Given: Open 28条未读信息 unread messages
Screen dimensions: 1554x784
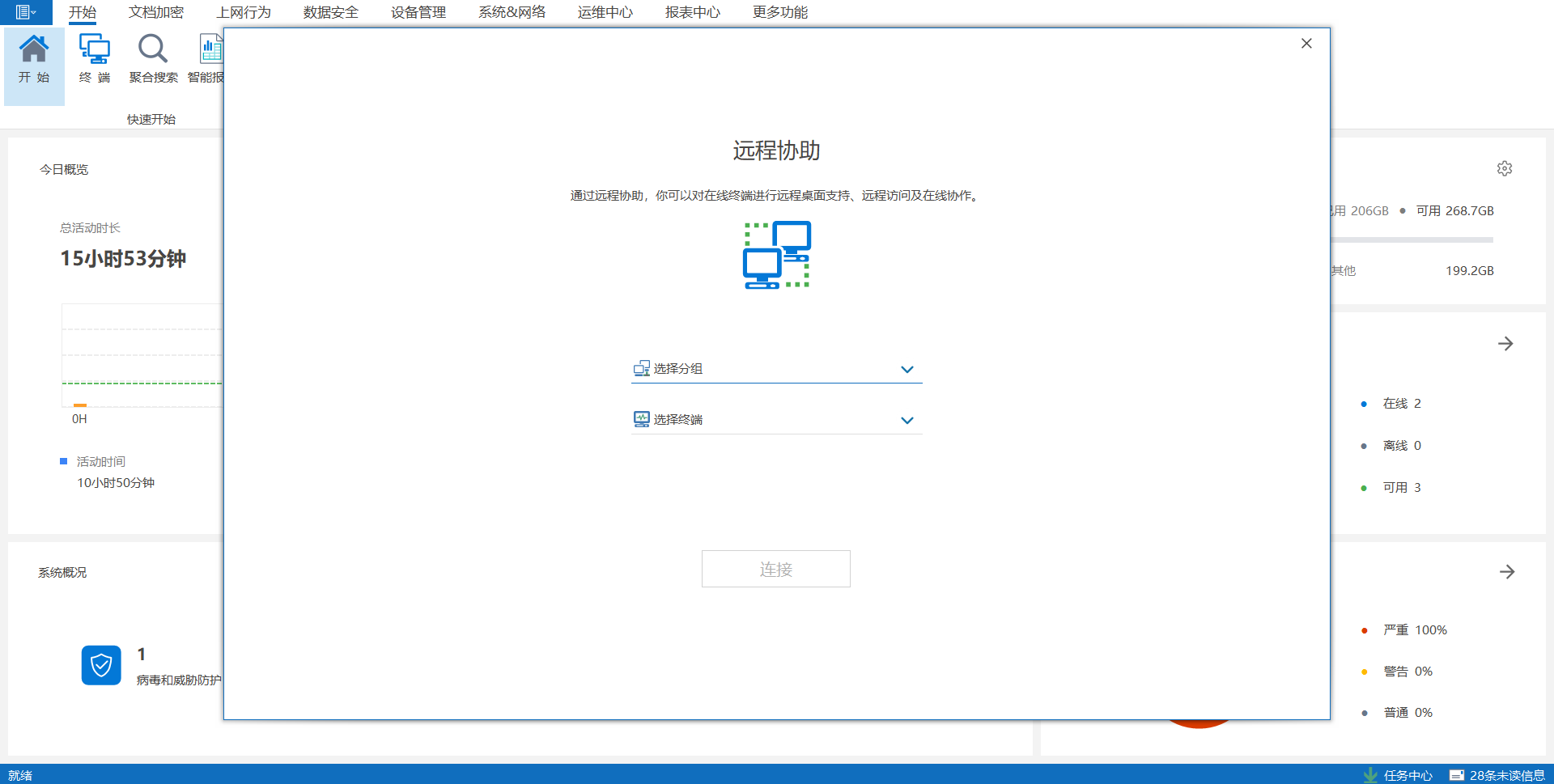Looking at the screenshot, I should 1497,775.
